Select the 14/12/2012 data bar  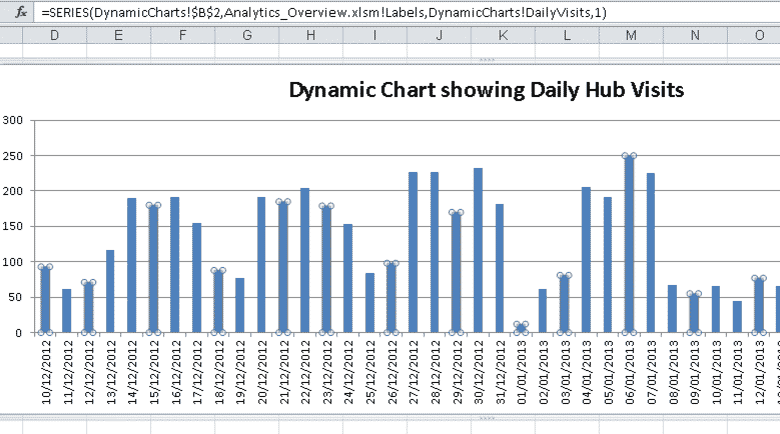tap(132, 265)
